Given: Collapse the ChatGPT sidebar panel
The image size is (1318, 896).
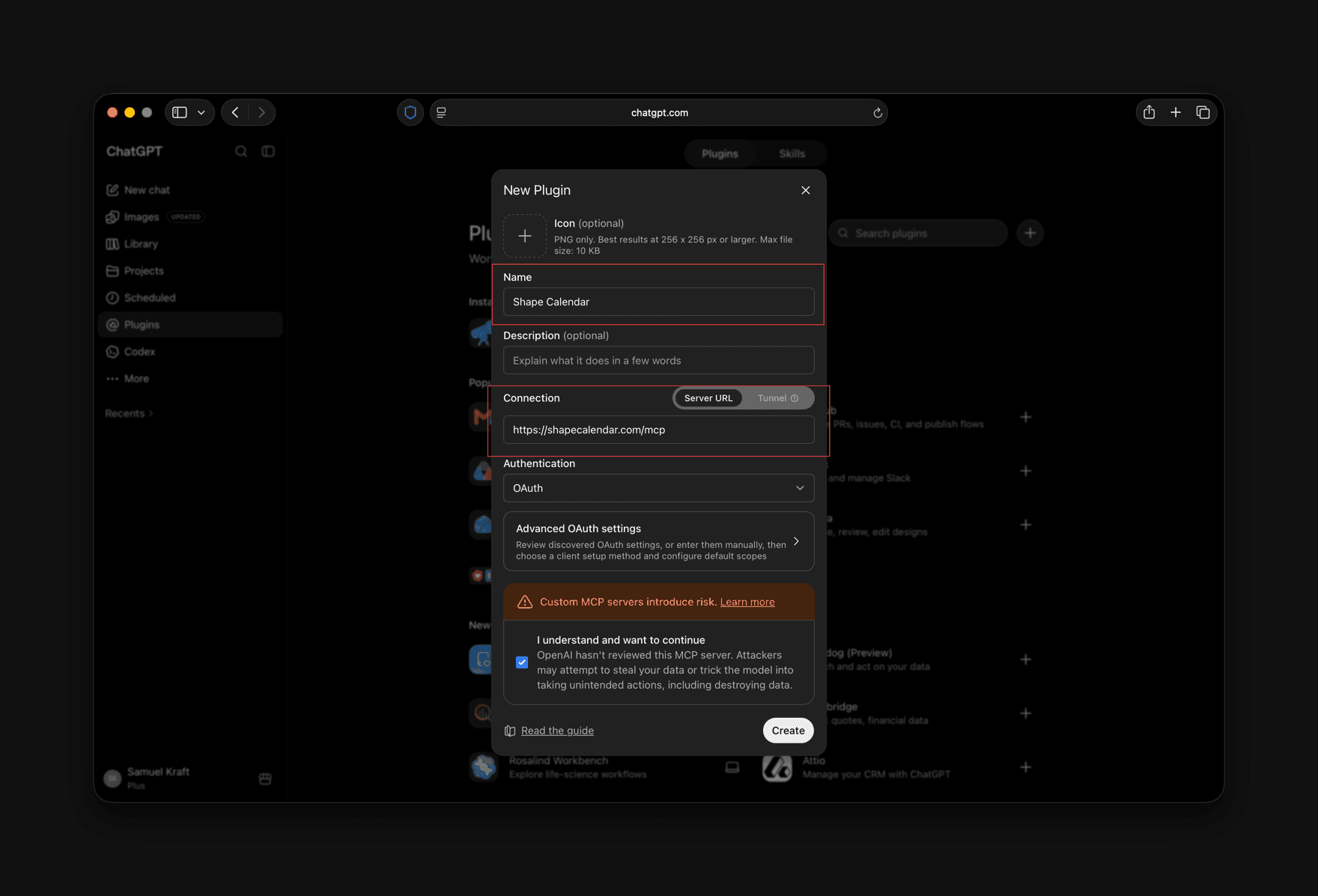Looking at the screenshot, I should tap(268, 151).
